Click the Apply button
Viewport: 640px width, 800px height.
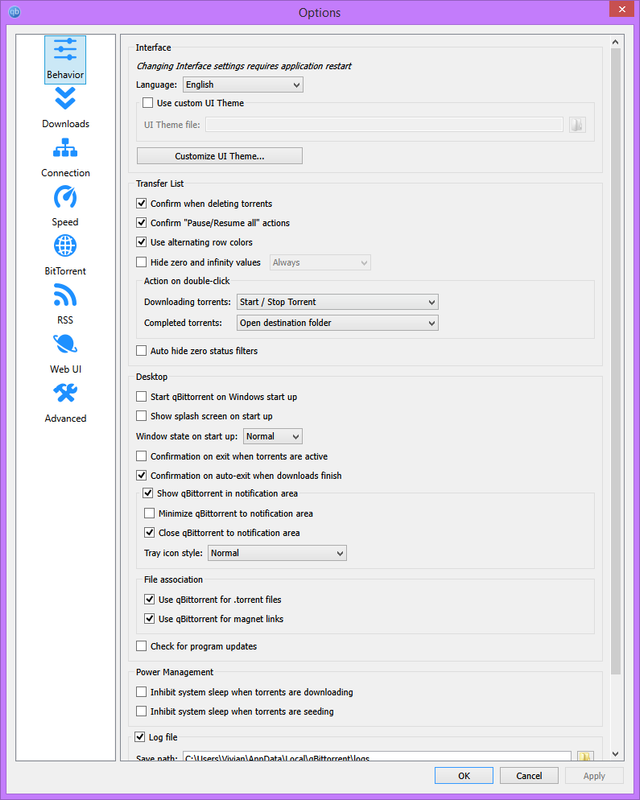(x=594, y=776)
